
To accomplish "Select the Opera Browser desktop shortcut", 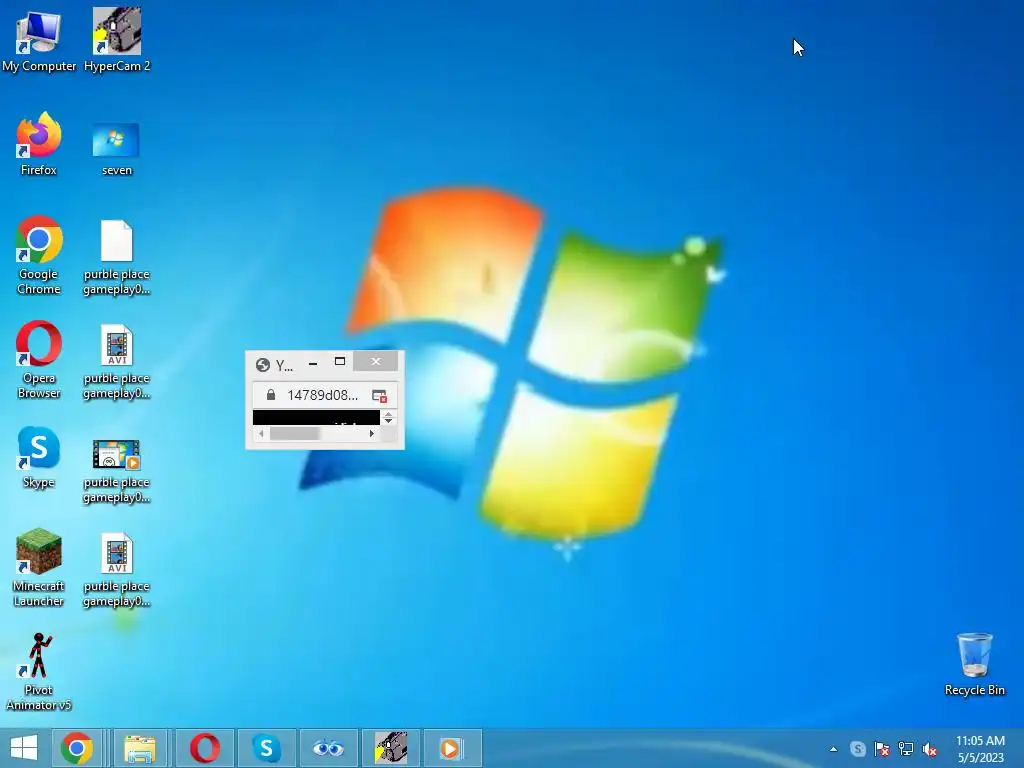I will pos(39,359).
